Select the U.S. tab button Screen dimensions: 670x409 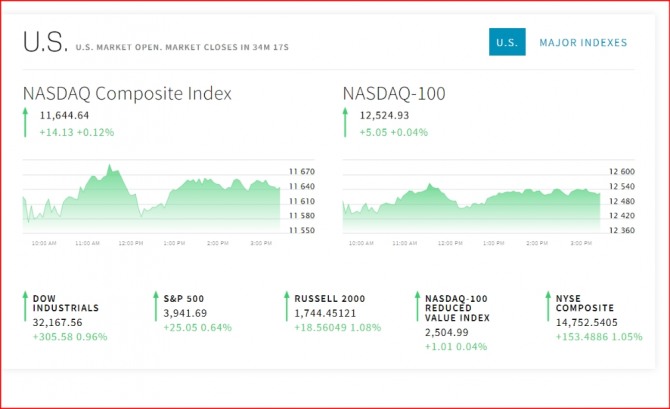pyautogui.click(x=506, y=43)
